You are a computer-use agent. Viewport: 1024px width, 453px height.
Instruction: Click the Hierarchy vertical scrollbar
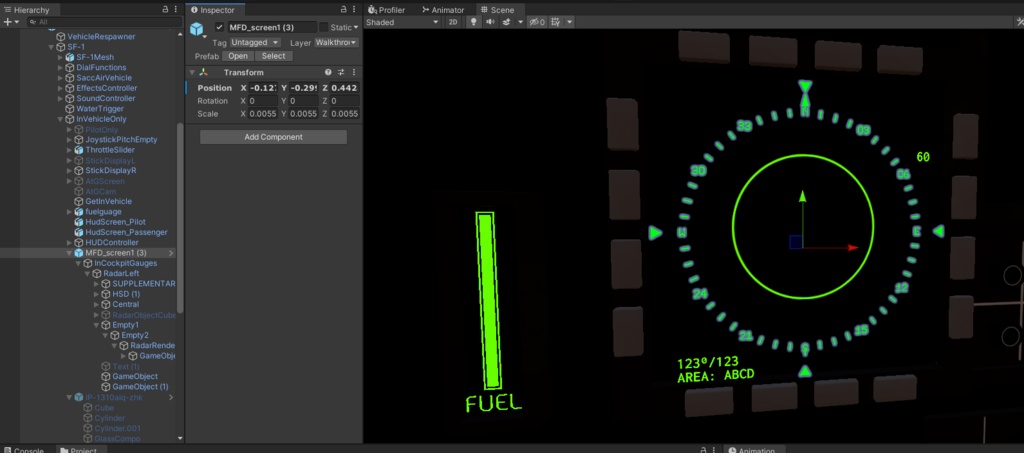(180, 219)
